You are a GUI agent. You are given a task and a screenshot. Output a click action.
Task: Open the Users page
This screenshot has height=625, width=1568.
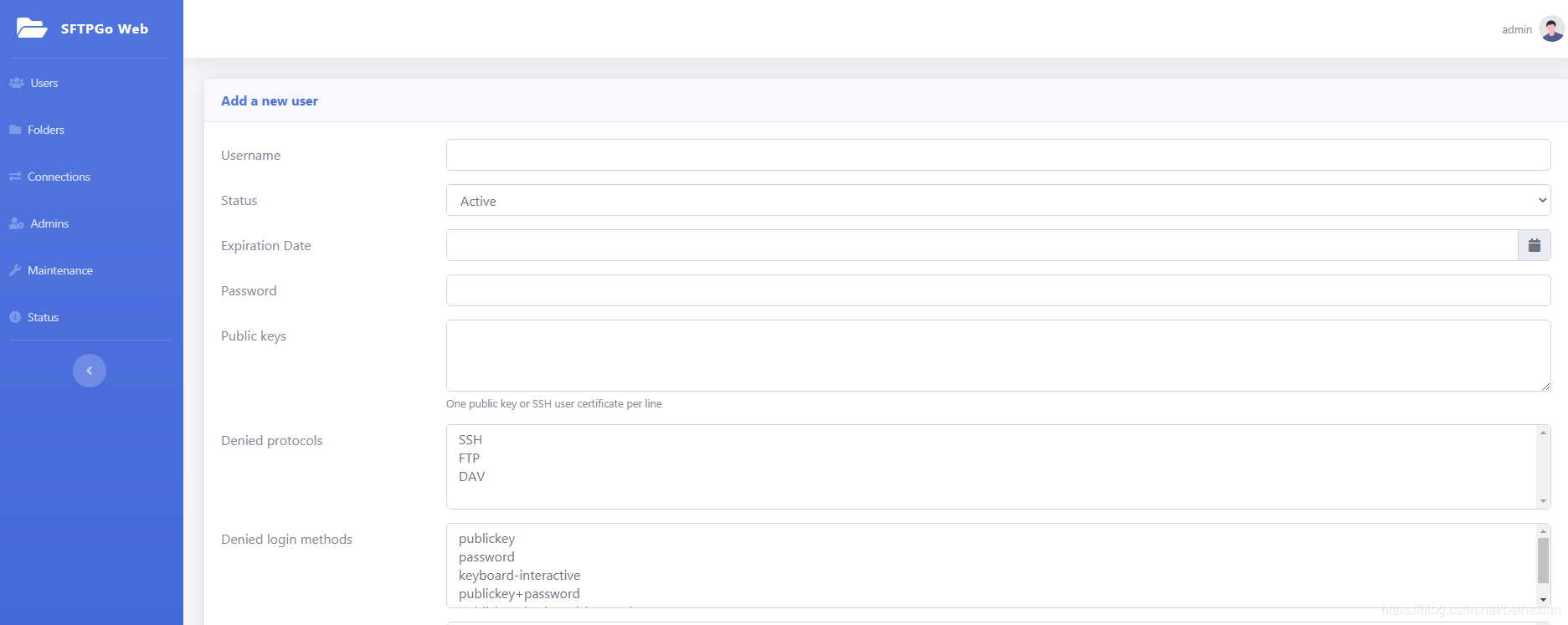coord(44,83)
